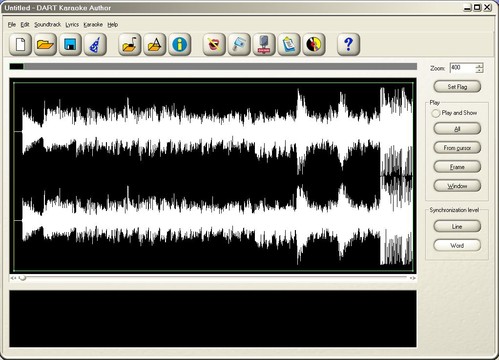Click the clipboard icon in toolbar
The width and height of the screenshot is (499, 360).
coord(289,44)
